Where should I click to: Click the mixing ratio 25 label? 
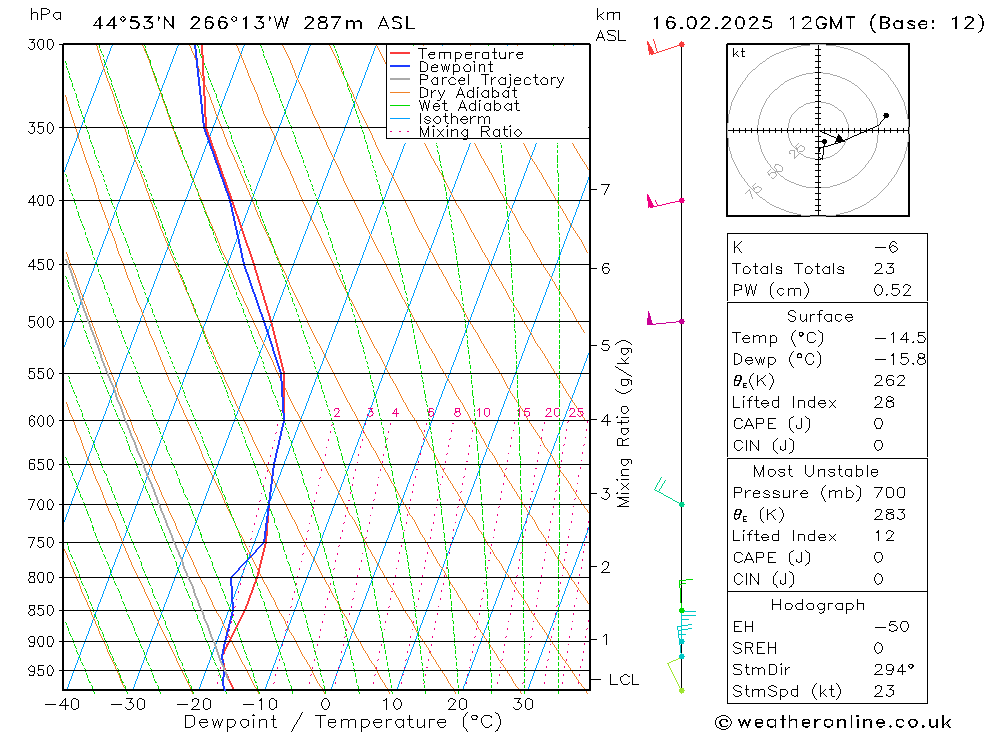pyautogui.click(x=577, y=412)
